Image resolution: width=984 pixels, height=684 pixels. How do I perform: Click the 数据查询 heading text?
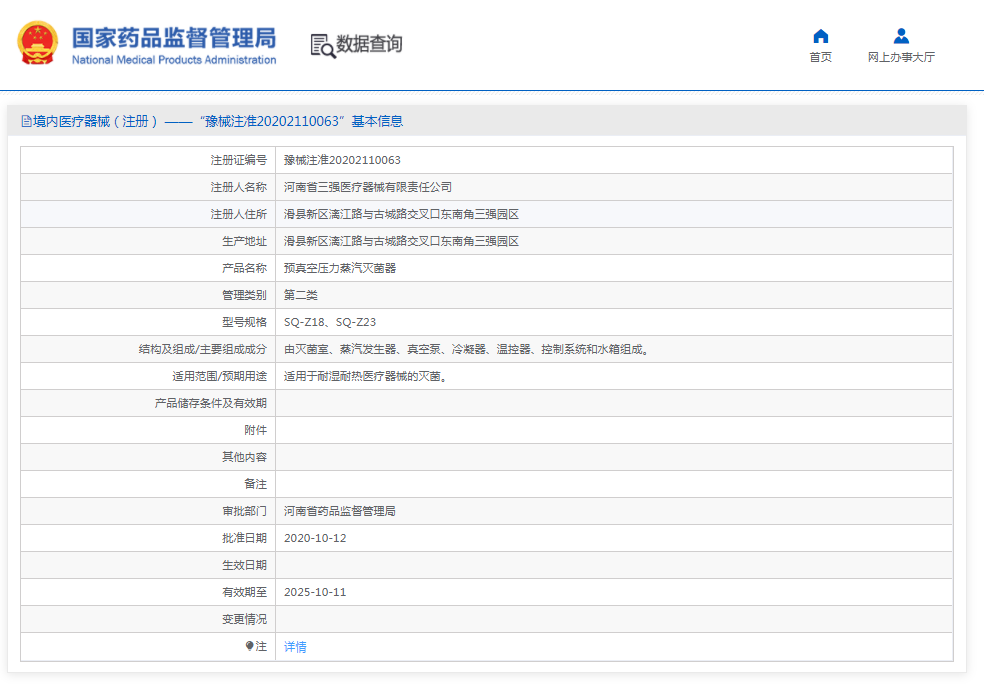pos(369,44)
